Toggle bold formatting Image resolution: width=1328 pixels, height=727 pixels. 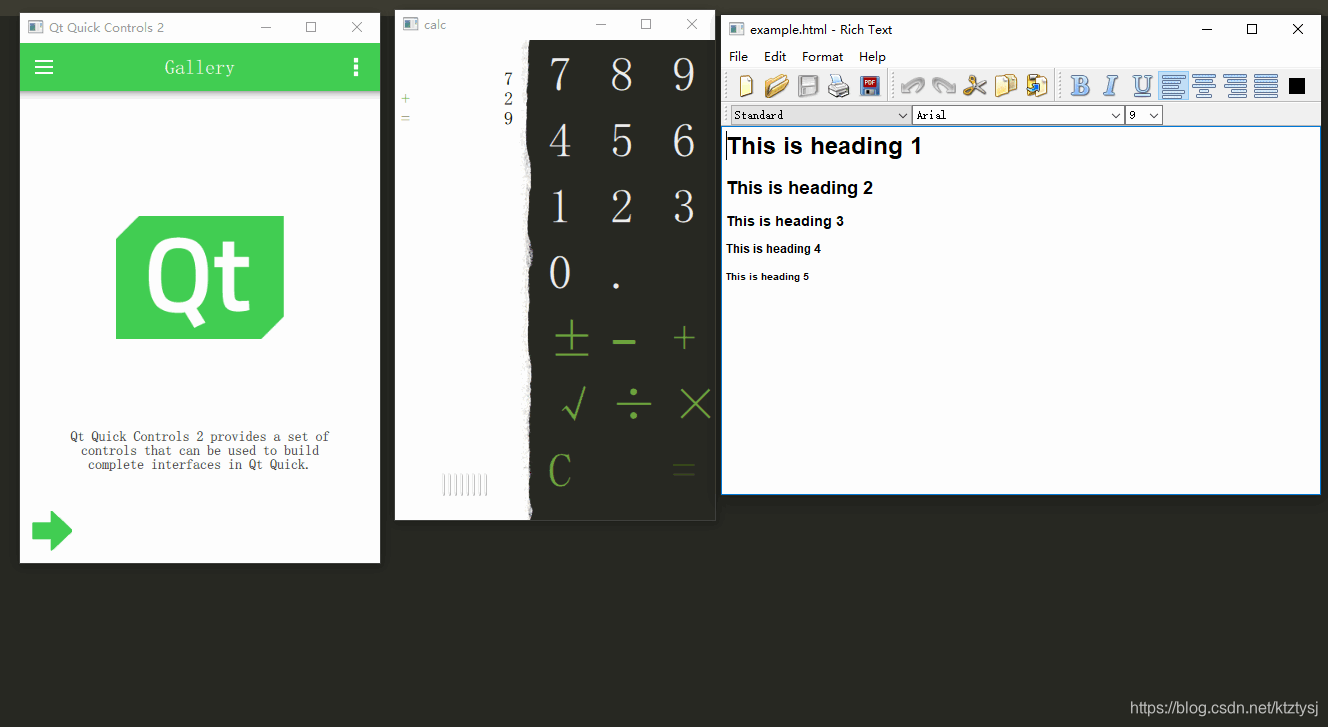1080,86
